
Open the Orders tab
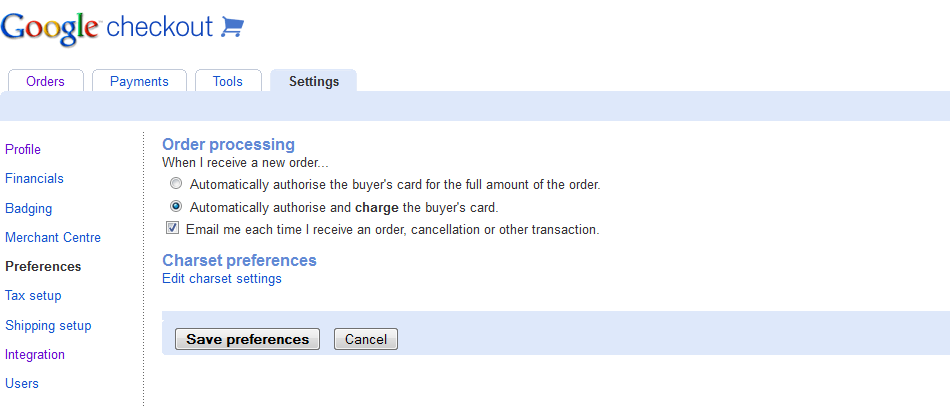[45, 81]
